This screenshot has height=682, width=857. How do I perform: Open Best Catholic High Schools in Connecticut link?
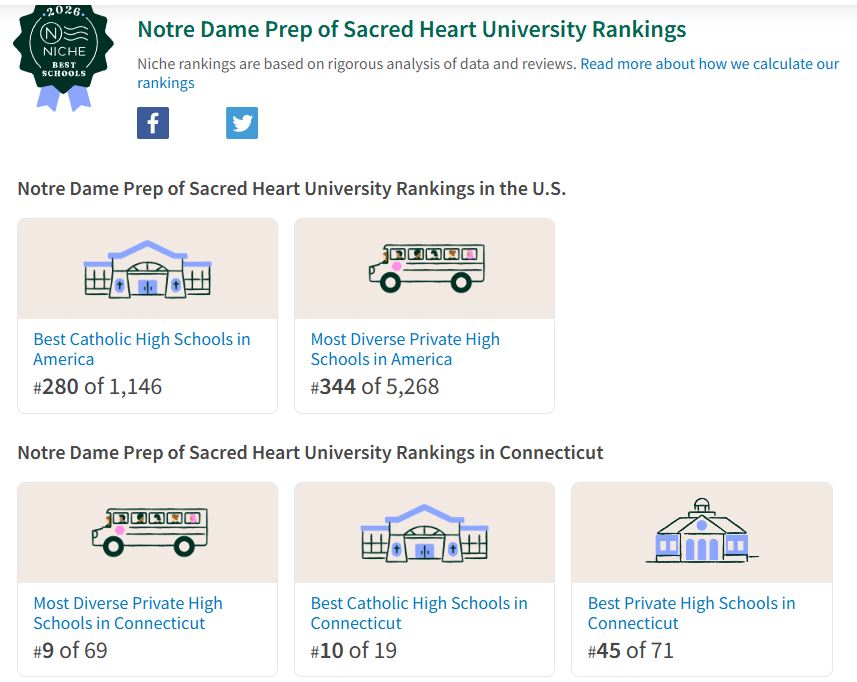click(419, 613)
